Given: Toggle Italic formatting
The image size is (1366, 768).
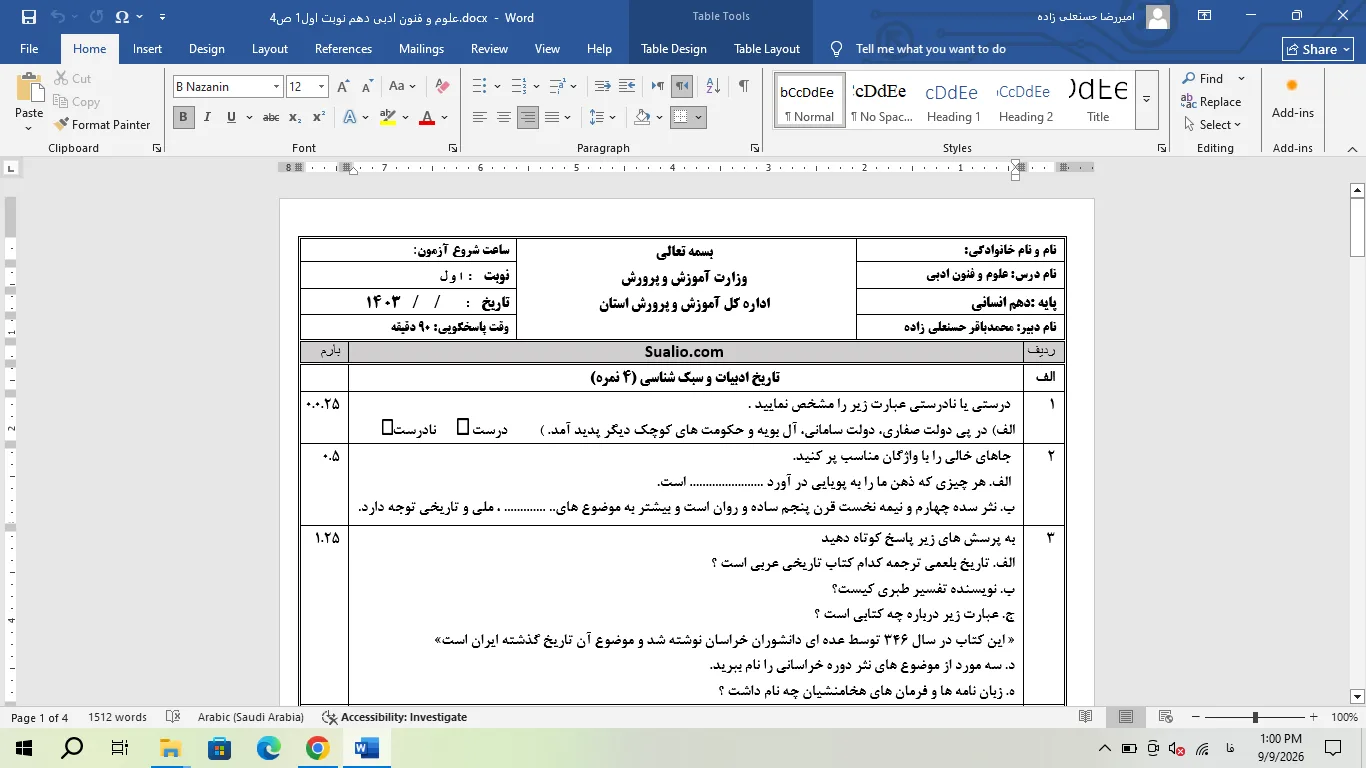Looking at the screenshot, I should (x=208, y=117).
